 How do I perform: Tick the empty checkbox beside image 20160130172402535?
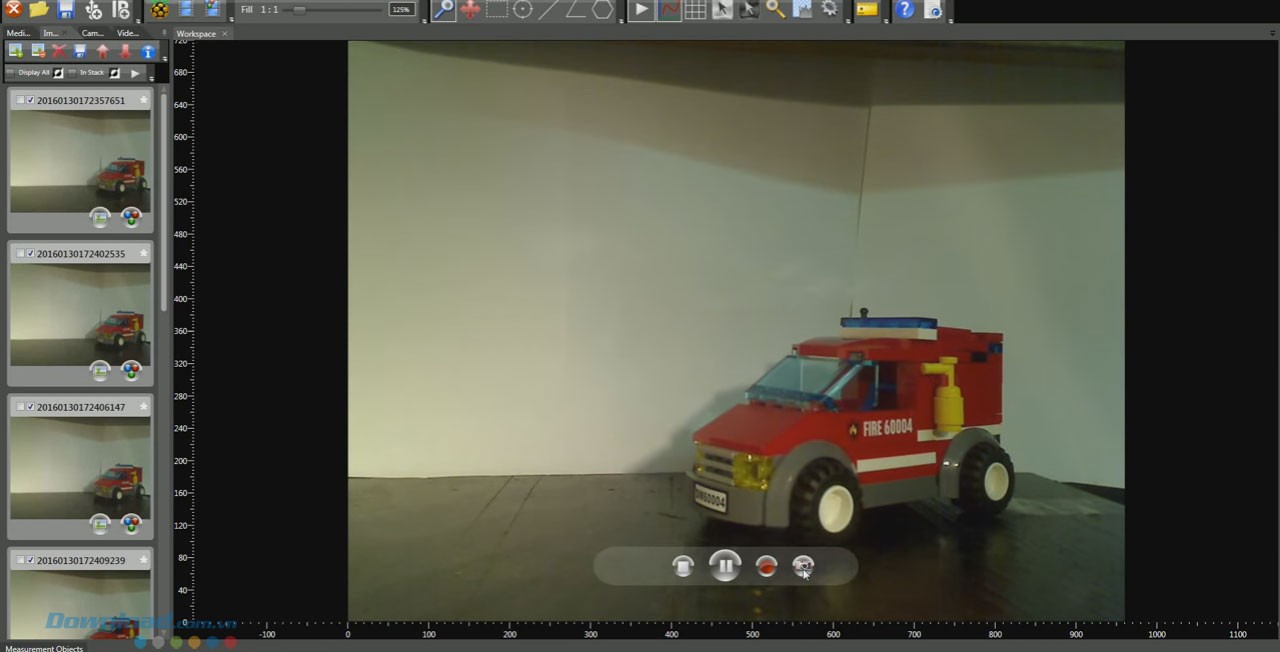coord(20,254)
